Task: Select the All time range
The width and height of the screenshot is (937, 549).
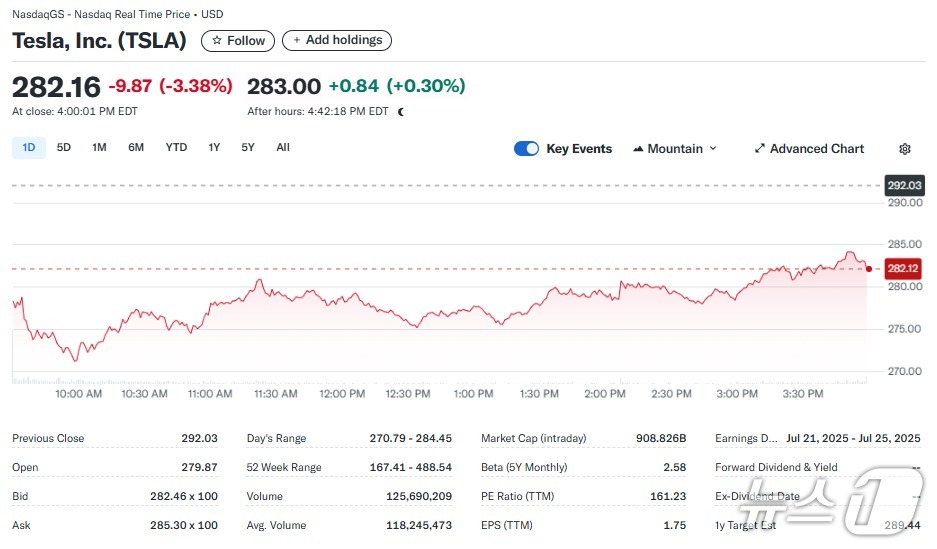Action: (x=283, y=148)
